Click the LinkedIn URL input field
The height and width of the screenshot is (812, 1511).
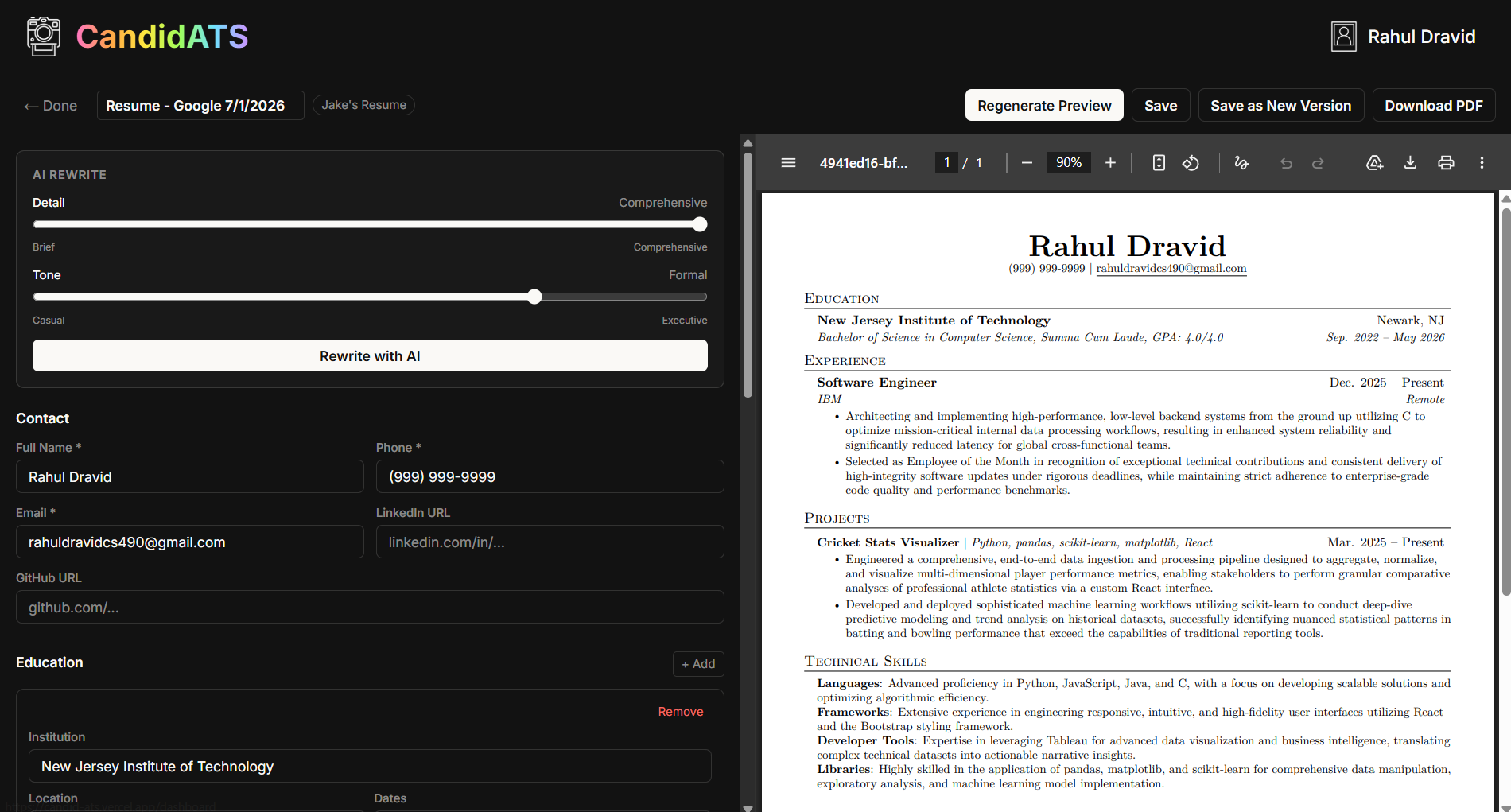(x=550, y=542)
